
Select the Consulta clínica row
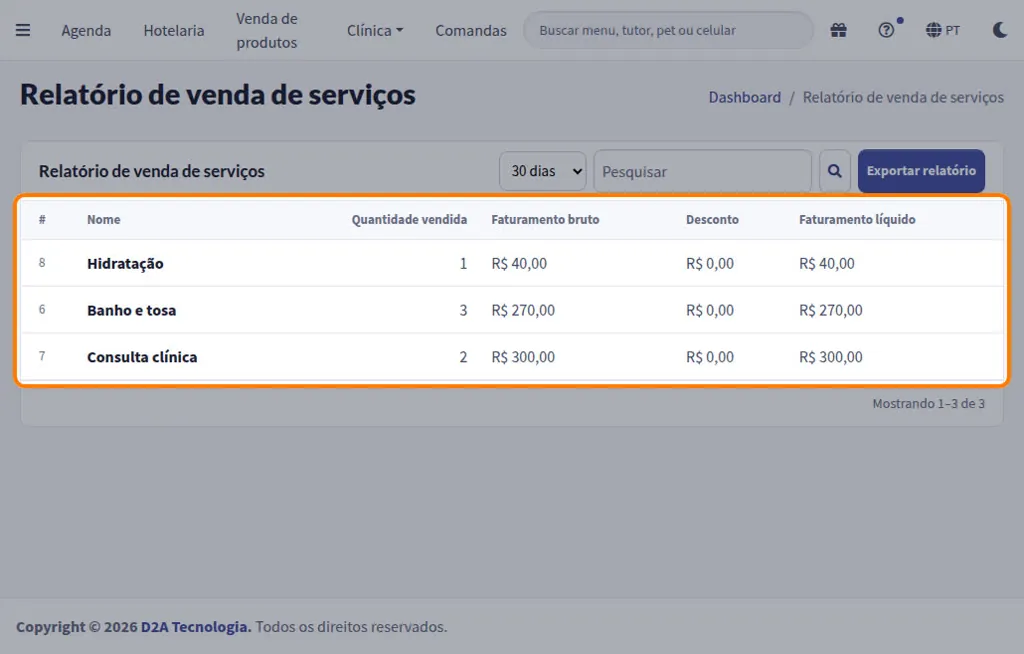[513, 357]
